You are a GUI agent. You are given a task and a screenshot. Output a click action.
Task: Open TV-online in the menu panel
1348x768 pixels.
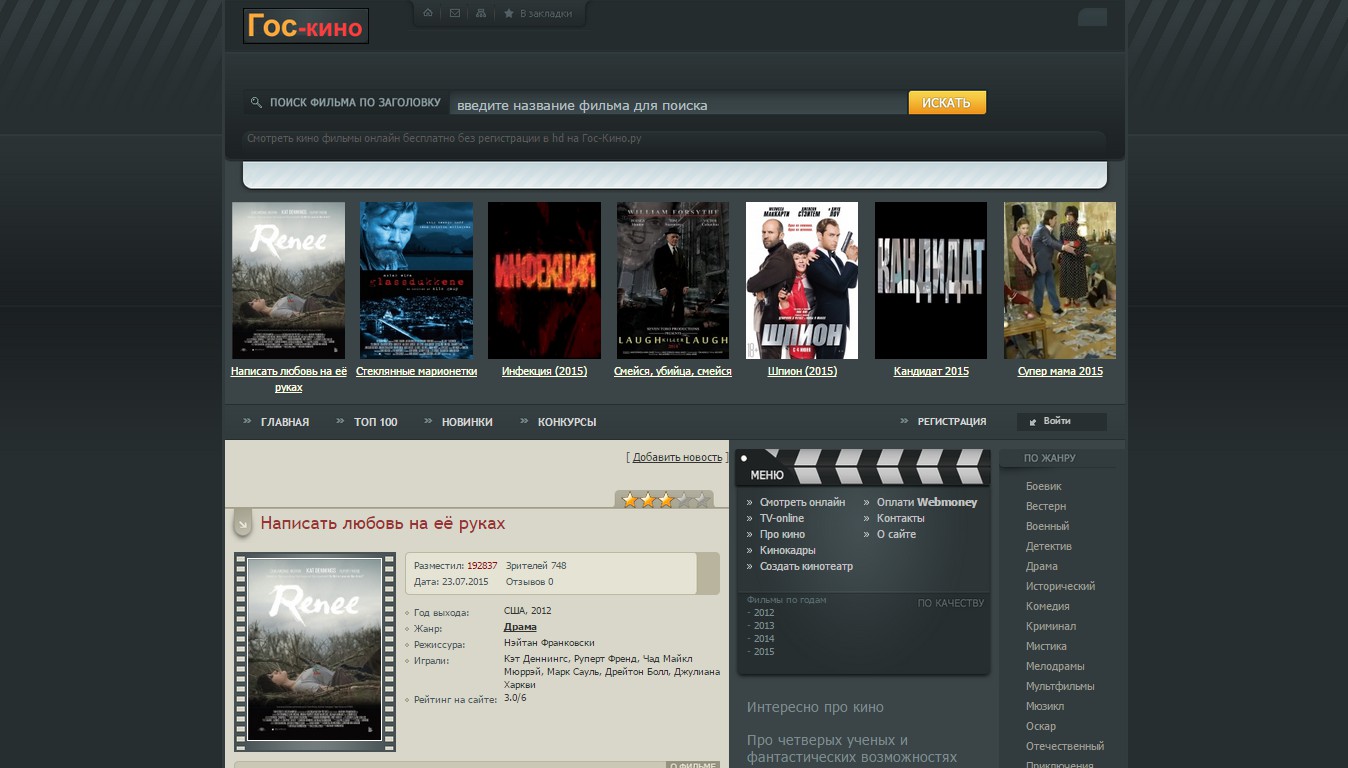point(782,518)
